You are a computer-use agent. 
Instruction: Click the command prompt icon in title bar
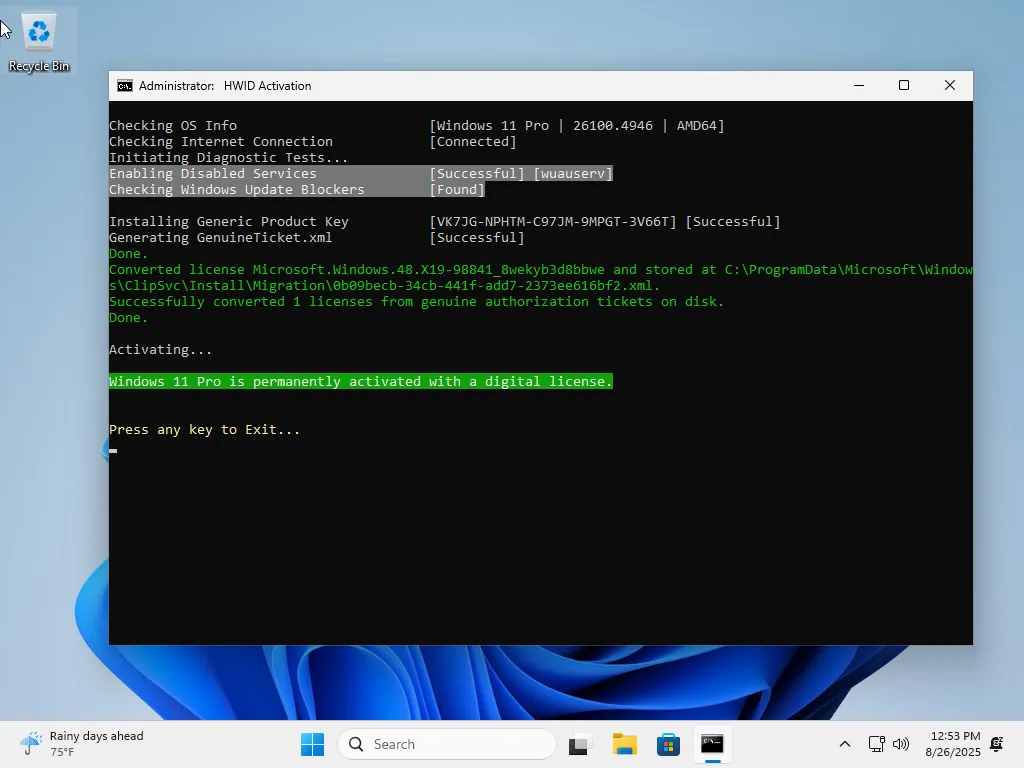click(x=124, y=86)
